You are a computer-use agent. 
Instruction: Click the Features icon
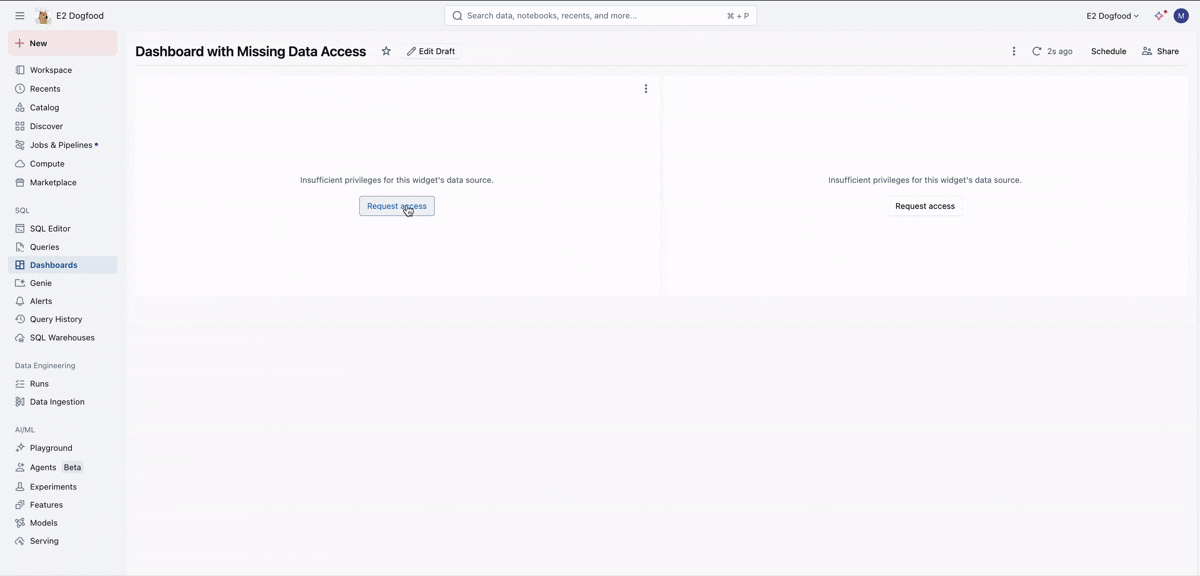[20, 505]
